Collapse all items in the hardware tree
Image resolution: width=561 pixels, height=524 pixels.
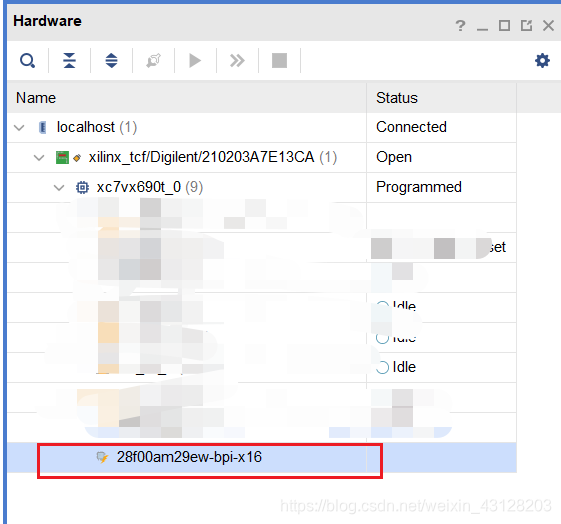click(x=69, y=60)
